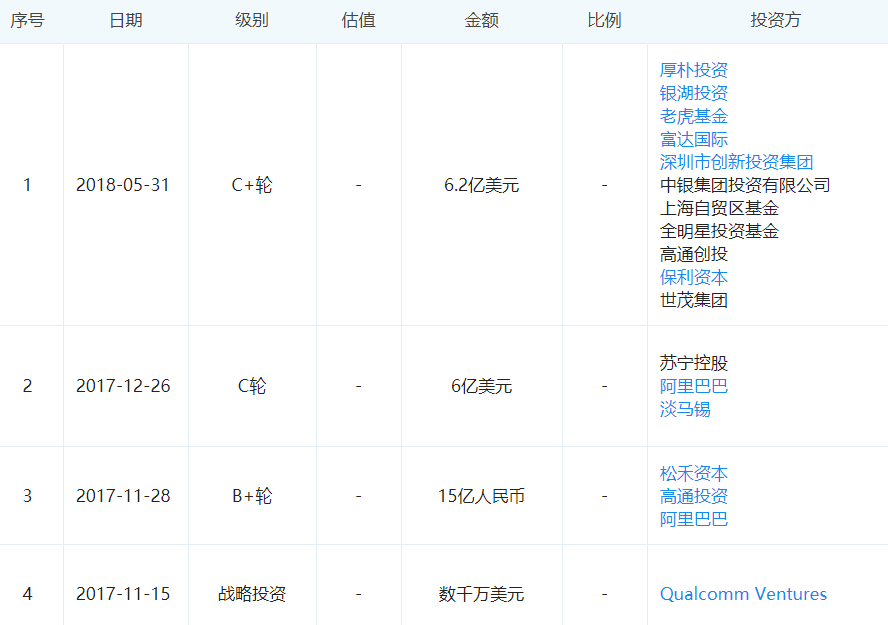The height and width of the screenshot is (625, 888).
Task: Click the 数千万美元 amount cell
Action: coord(481,594)
